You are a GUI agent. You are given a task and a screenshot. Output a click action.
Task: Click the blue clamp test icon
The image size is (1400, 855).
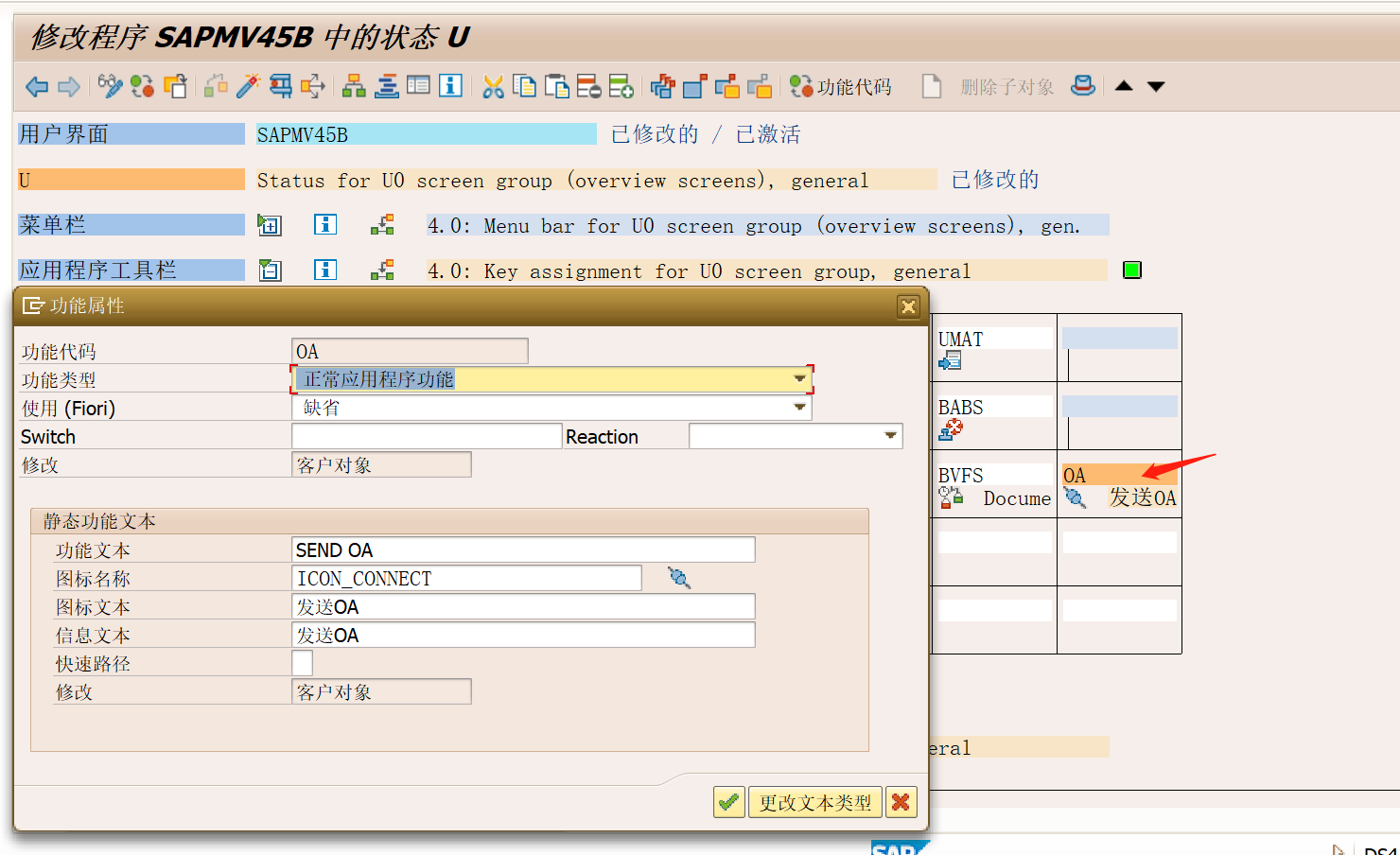pyautogui.click(x=281, y=86)
